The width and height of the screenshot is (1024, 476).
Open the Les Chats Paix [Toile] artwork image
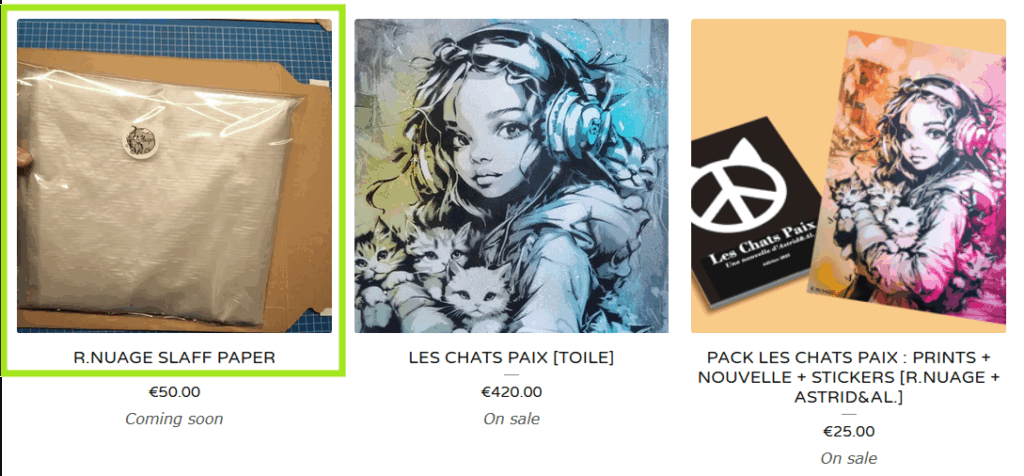[511, 176]
